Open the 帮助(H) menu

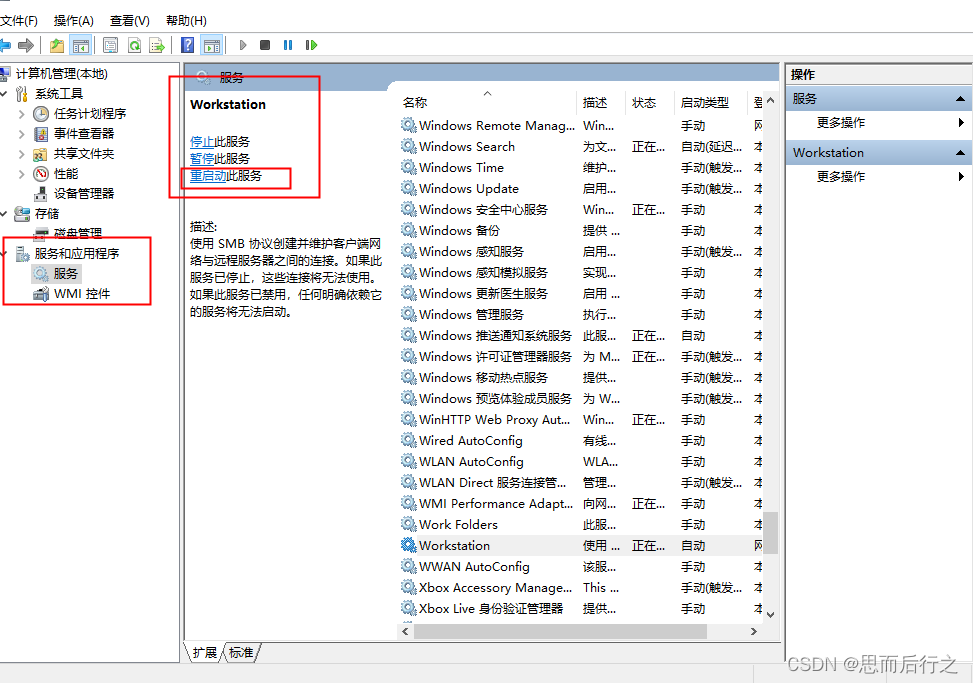186,20
